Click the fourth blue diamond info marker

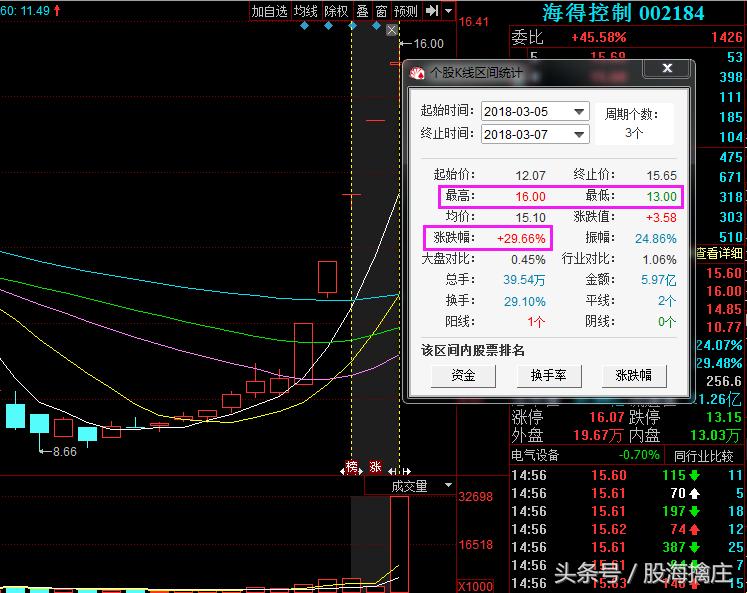pyautogui.click(x=376, y=26)
